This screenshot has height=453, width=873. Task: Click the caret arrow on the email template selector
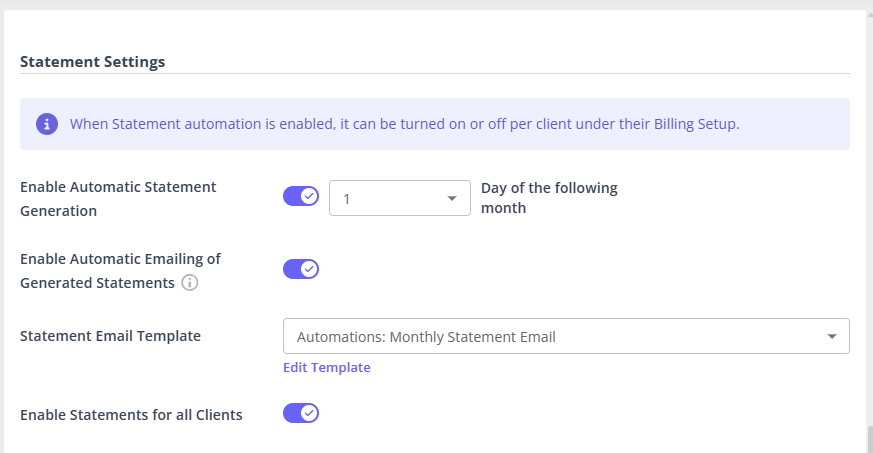(x=831, y=337)
